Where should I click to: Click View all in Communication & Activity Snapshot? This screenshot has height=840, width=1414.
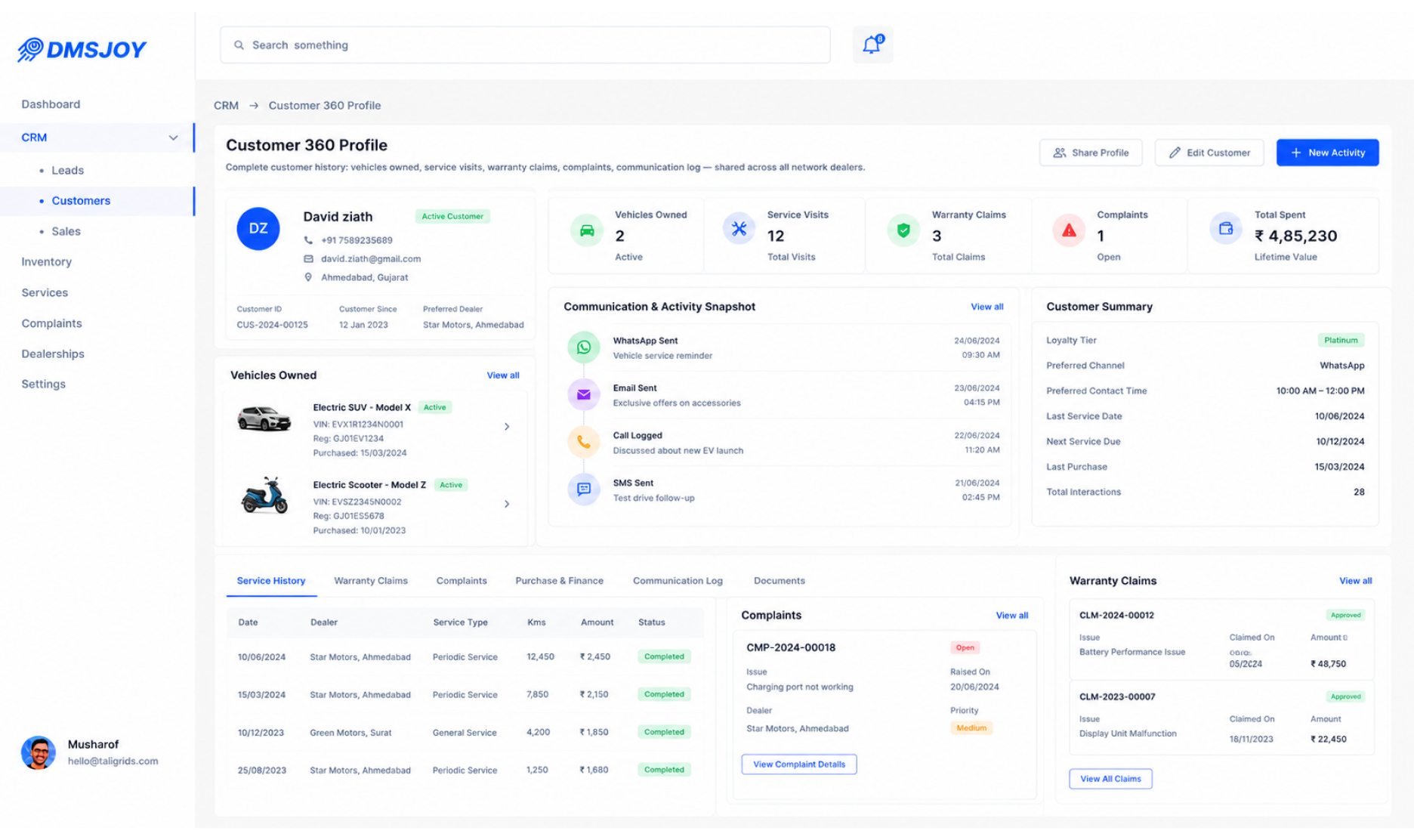986,307
